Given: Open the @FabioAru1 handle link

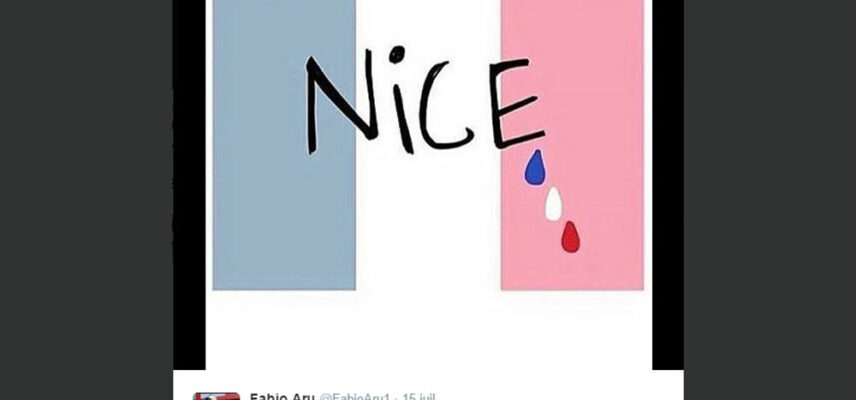Looking at the screenshot, I should click(354, 397).
